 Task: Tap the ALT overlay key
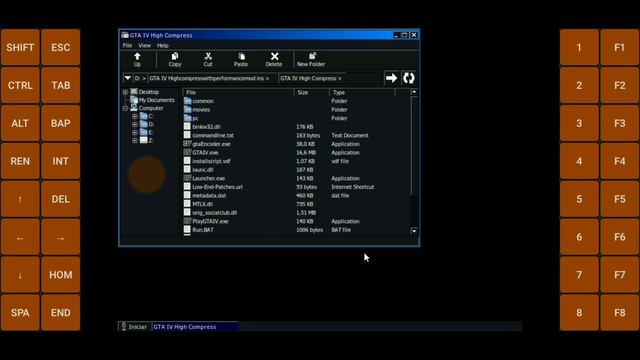click(20, 123)
